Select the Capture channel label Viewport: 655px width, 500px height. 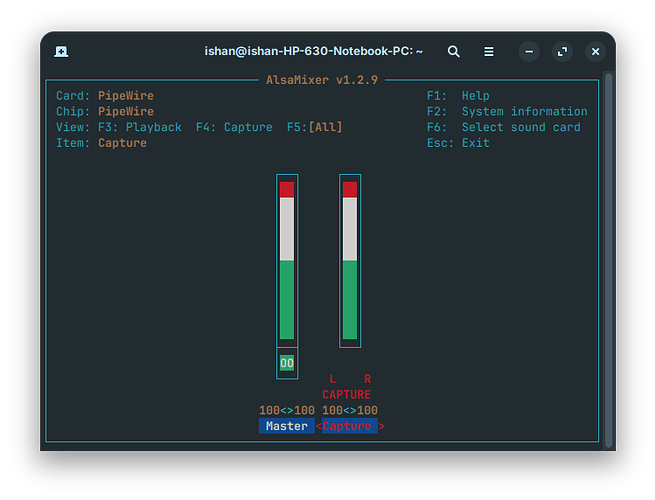point(350,426)
